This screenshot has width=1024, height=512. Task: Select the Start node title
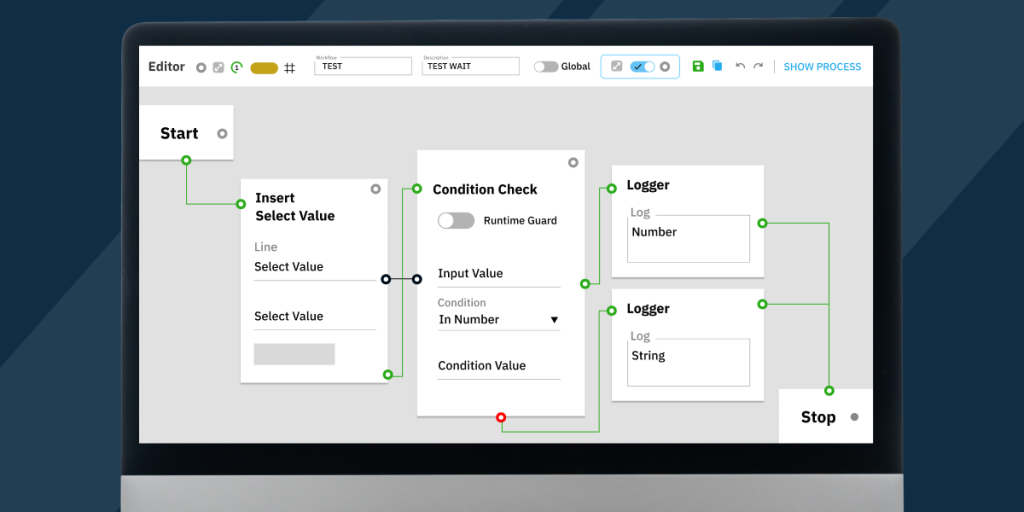coord(179,133)
